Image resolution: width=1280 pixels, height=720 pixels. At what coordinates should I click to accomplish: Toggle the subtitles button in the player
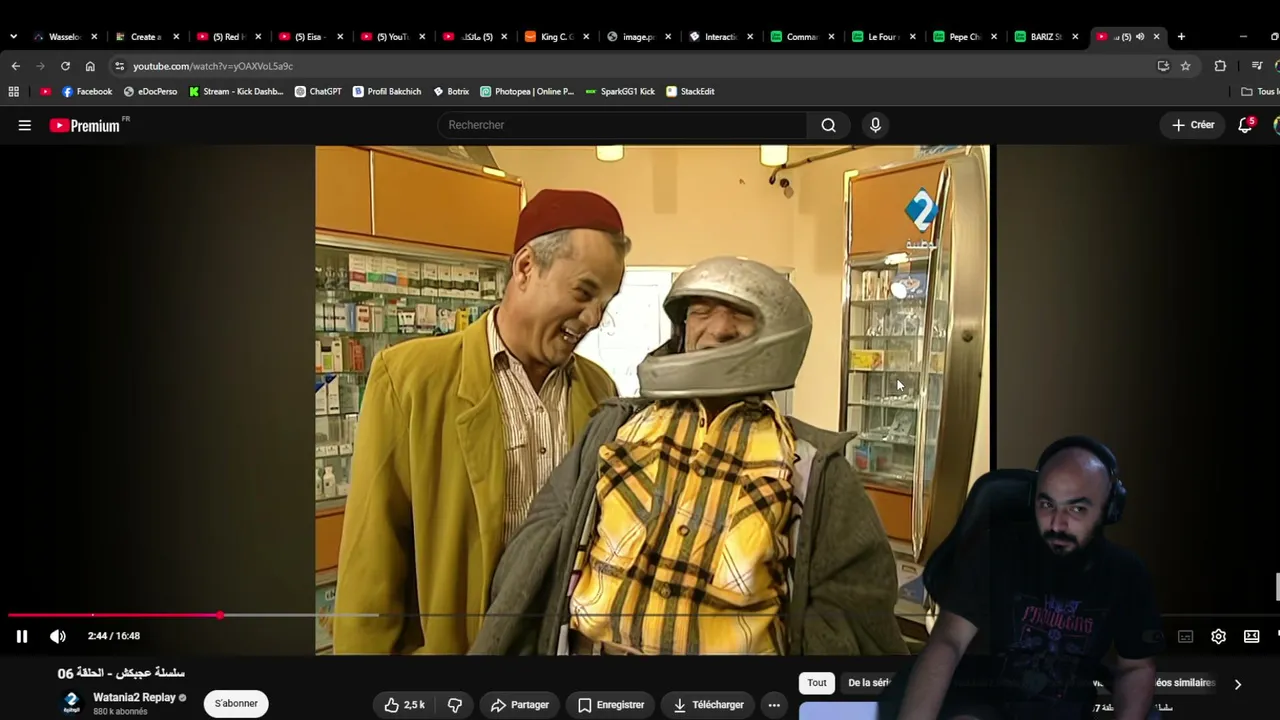click(1185, 636)
